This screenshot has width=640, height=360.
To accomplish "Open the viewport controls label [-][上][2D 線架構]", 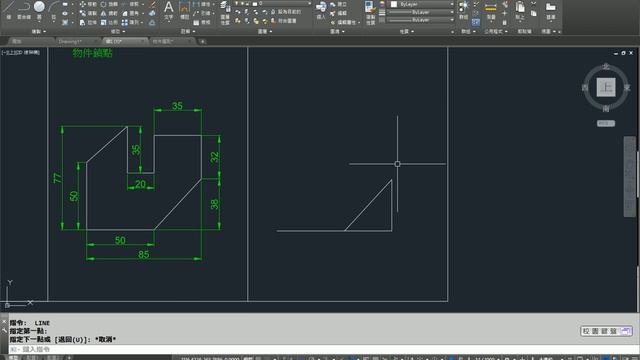I will [x=21, y=52].
